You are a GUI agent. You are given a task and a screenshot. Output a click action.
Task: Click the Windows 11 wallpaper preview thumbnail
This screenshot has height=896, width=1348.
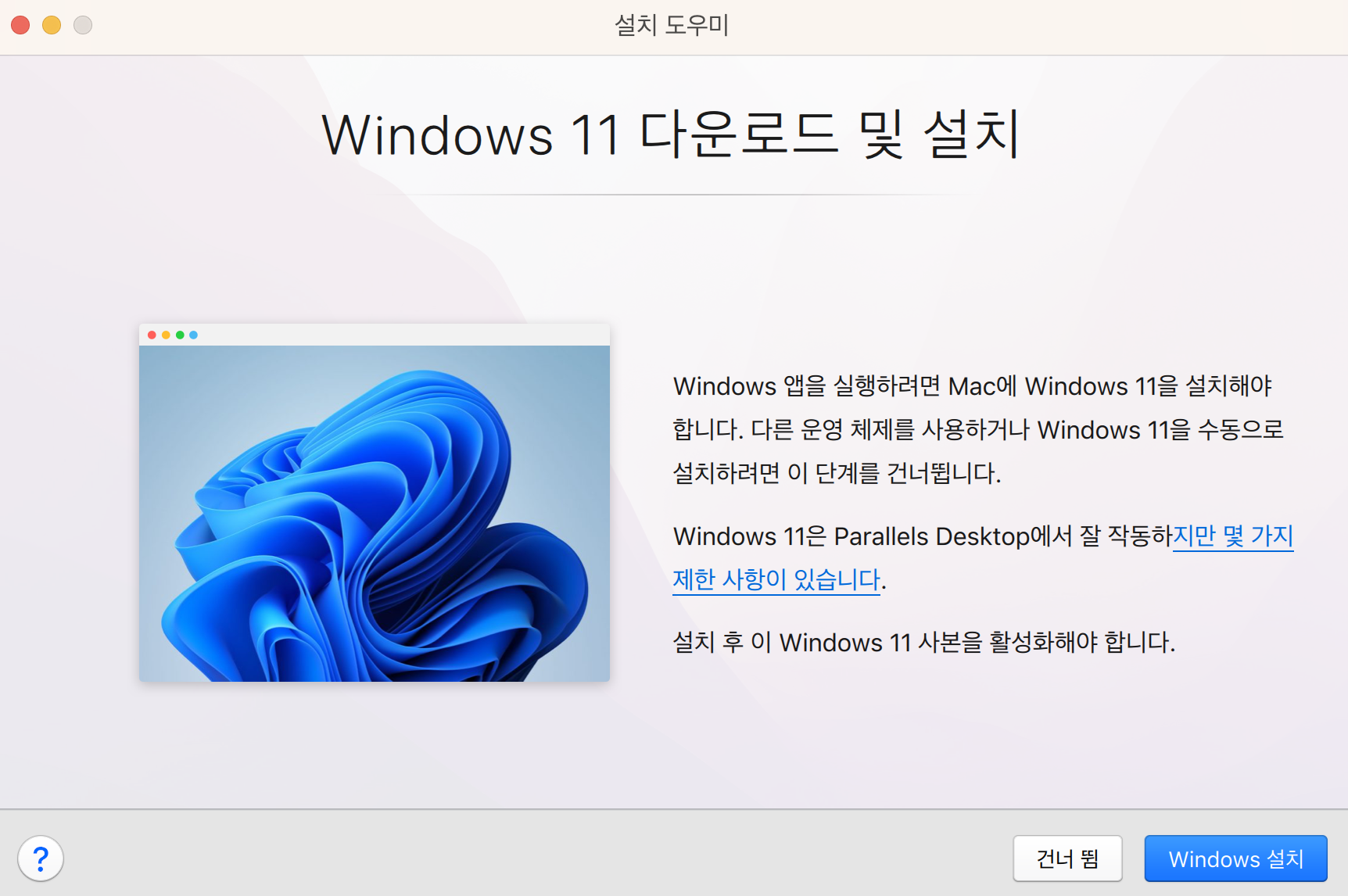point(375,503)
